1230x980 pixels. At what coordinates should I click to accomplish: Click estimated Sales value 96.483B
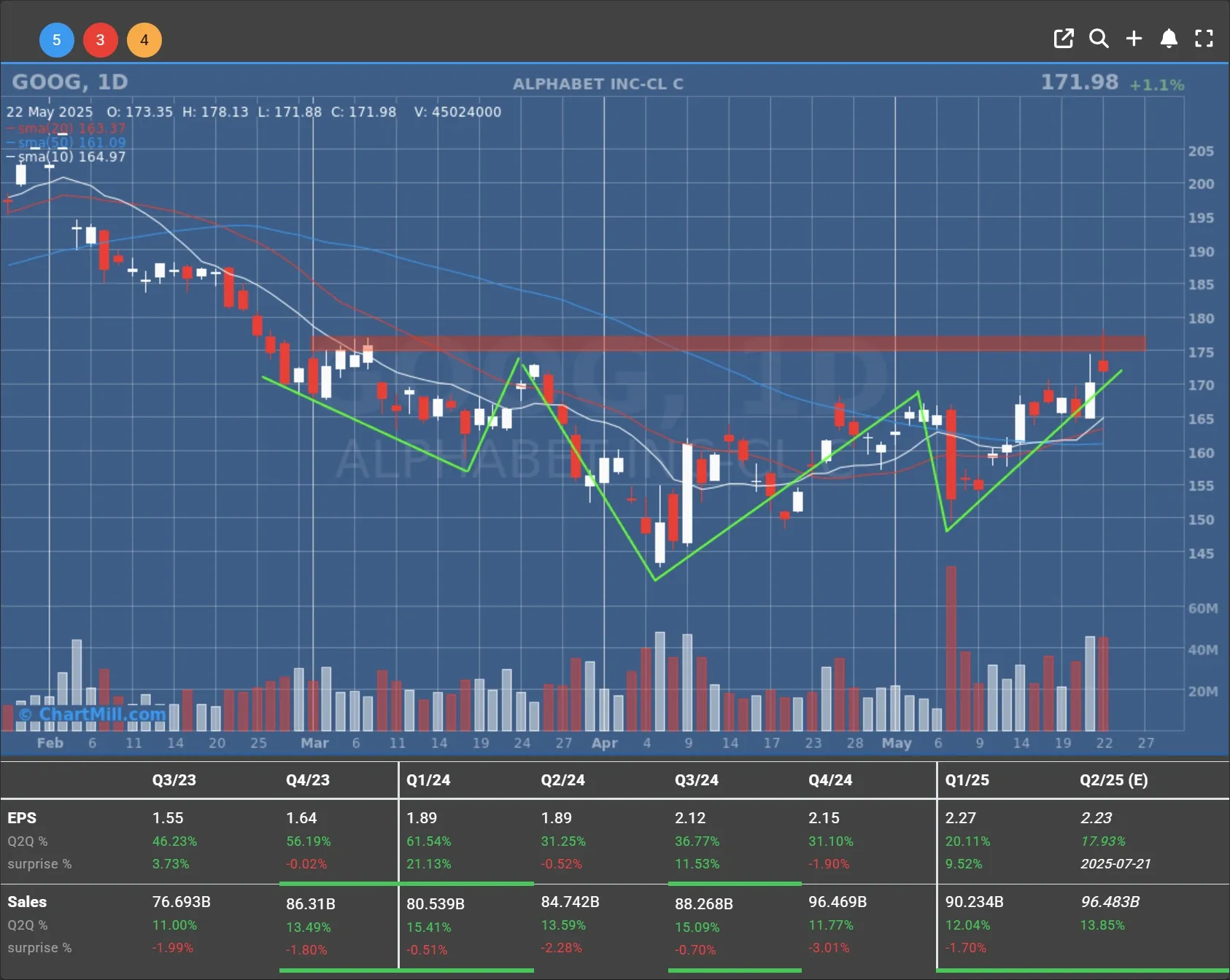click(x=1110, y=902)
